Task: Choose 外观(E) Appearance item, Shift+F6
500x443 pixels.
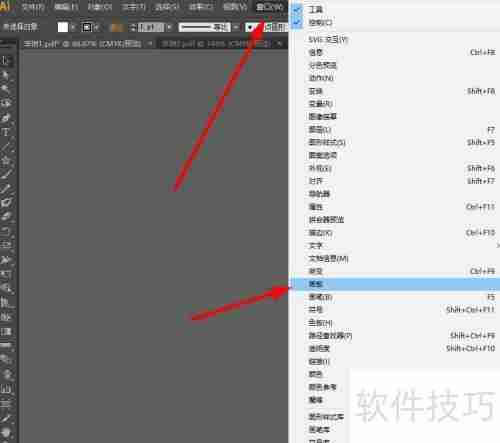Action: [x=394, y=168]
